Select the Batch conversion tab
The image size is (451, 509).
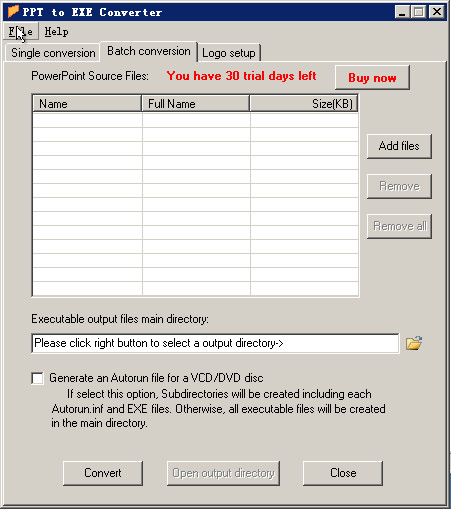pyautogui.click(x=149, y=51)
